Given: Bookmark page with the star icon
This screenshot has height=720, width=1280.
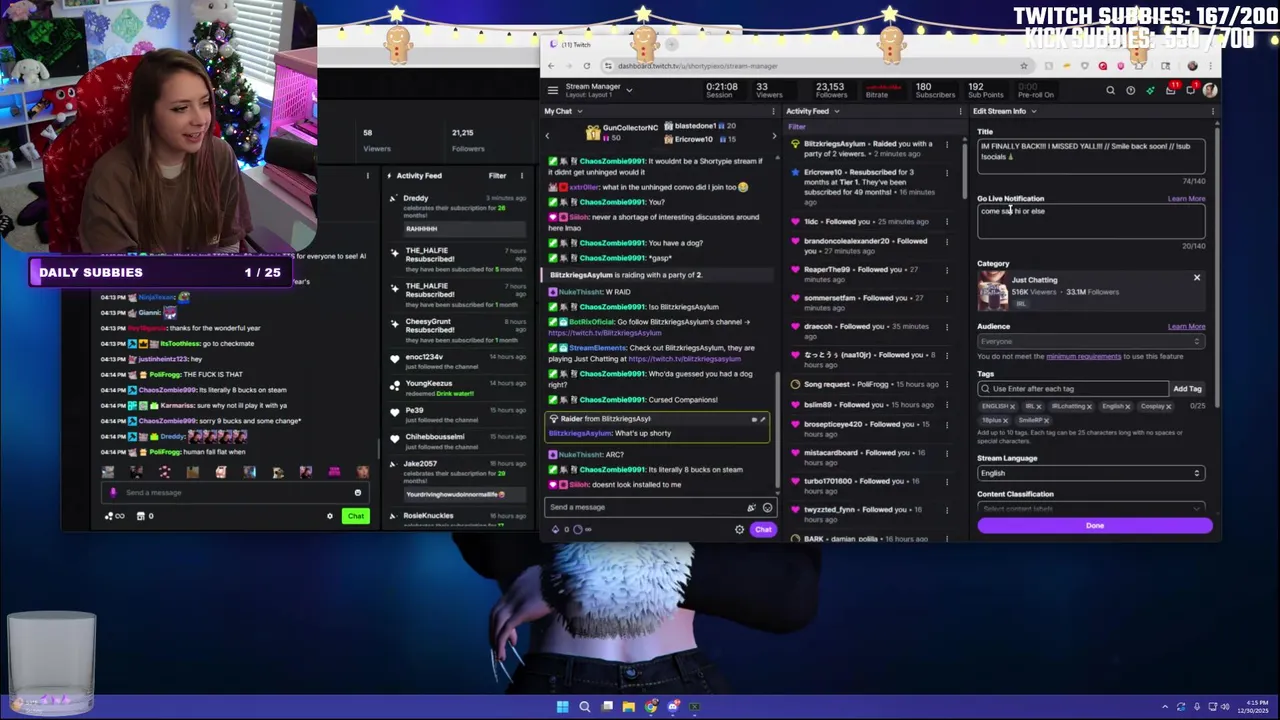Looking at the screenshot, I should tap(1024, 66).
